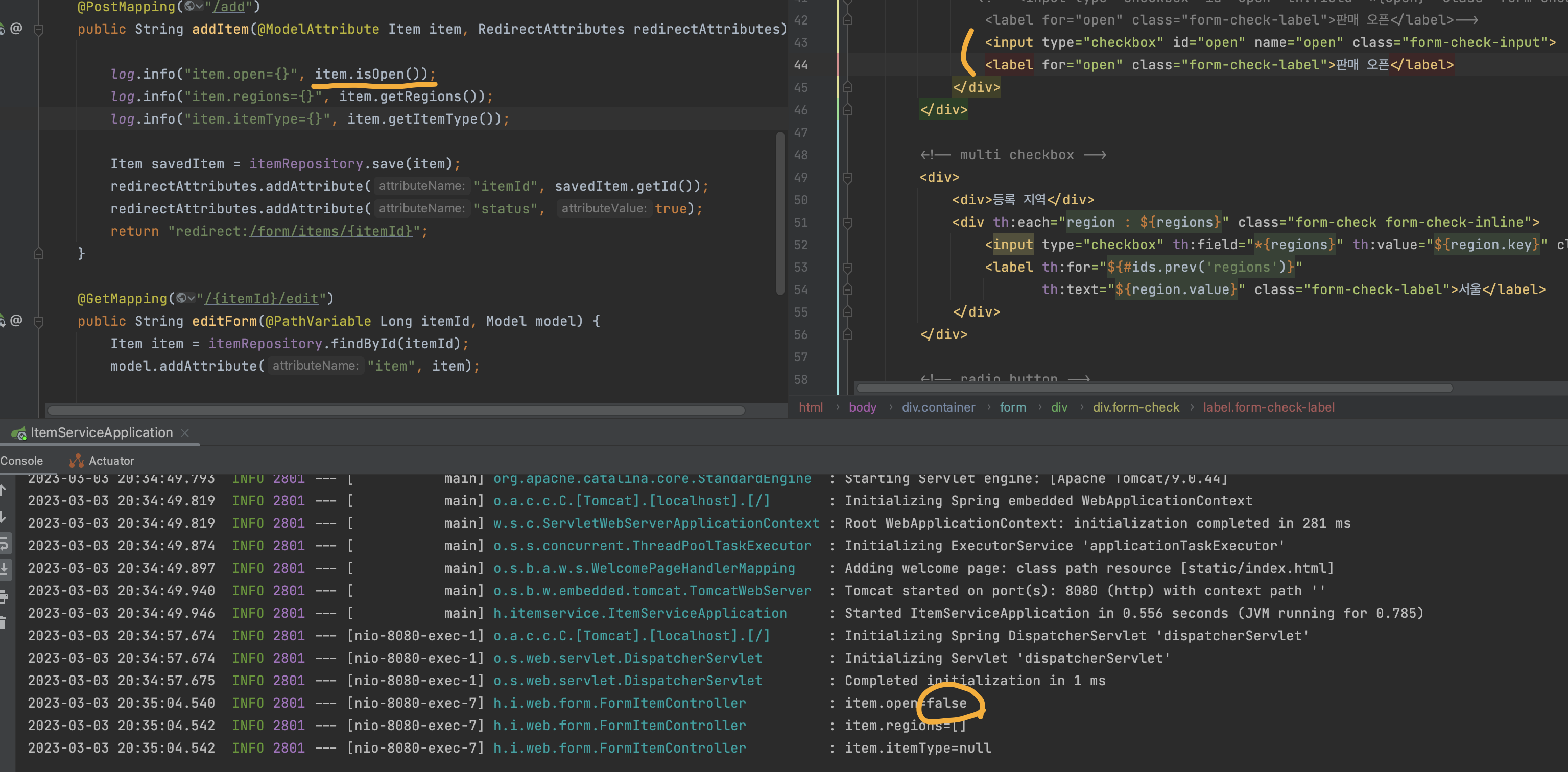
Task: Collapse the div fold marker at HTML line 49
Action: [x=847, y=178]
